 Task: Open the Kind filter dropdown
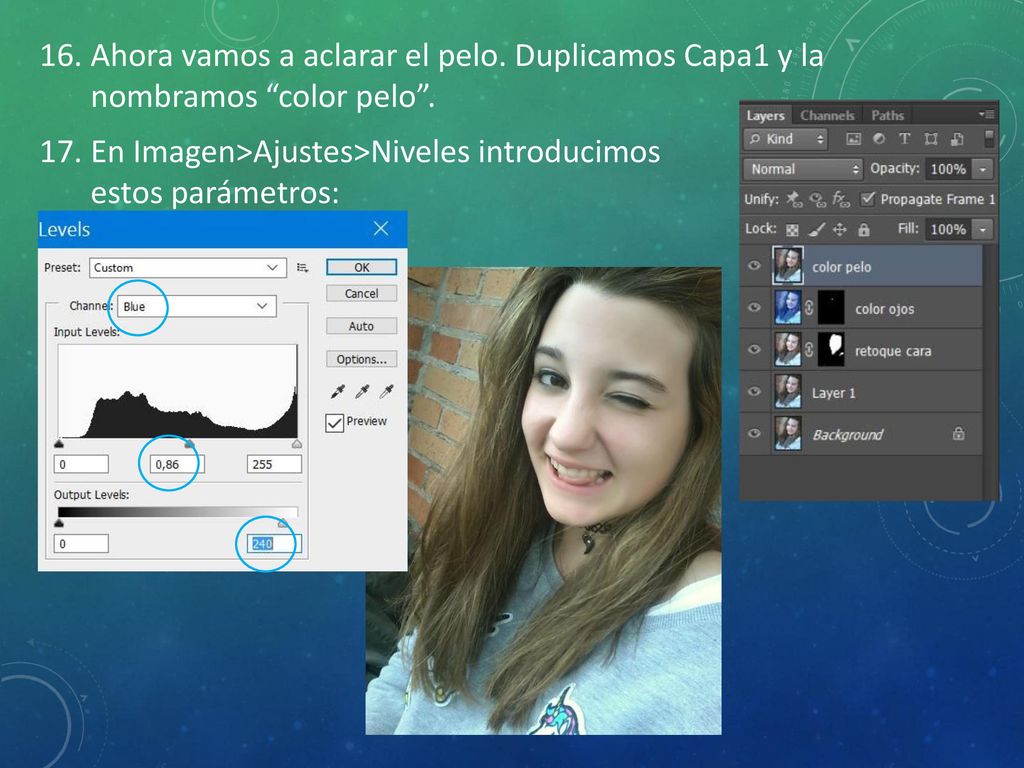(786, 139)
